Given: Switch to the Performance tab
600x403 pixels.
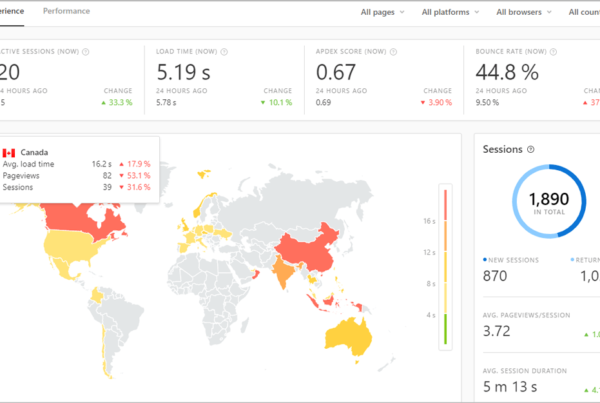Looking at the screenshot, I should point(66,11).
